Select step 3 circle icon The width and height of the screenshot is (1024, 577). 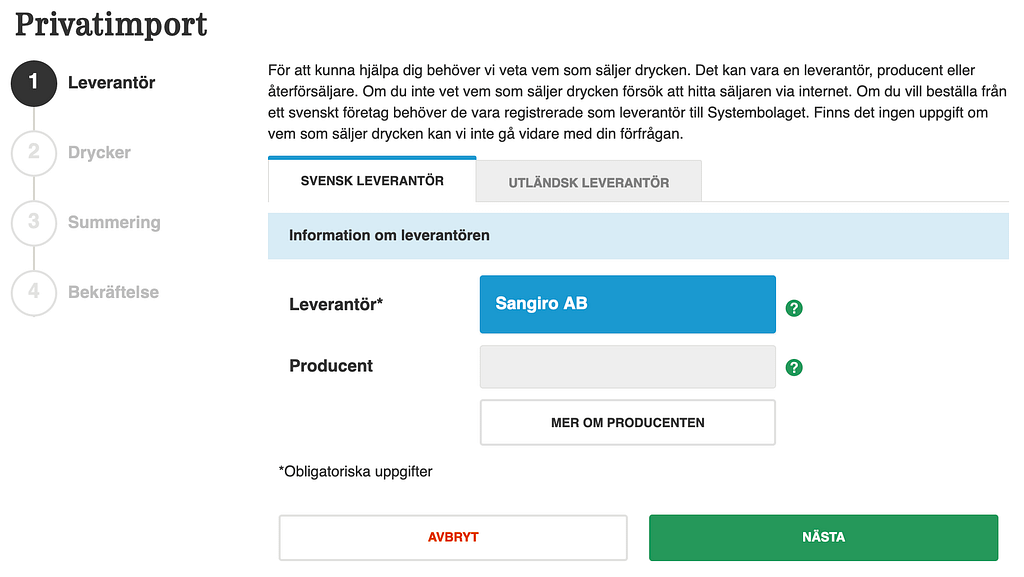34,223
